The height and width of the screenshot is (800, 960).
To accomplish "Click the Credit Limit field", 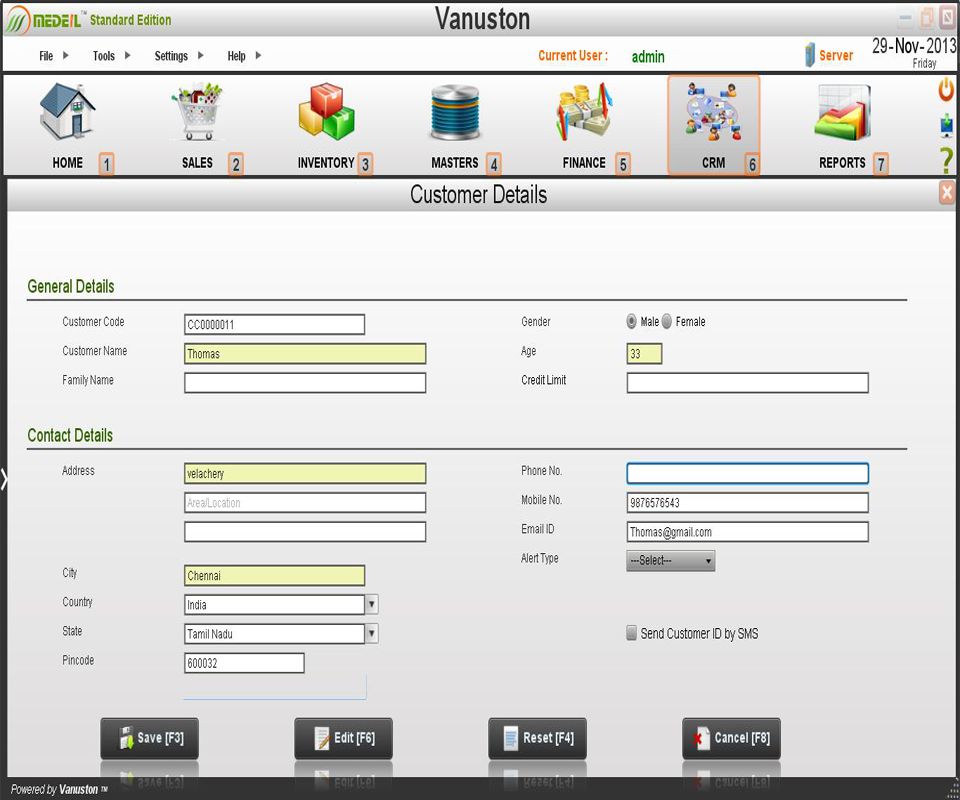I will click(x=748, y=383).
